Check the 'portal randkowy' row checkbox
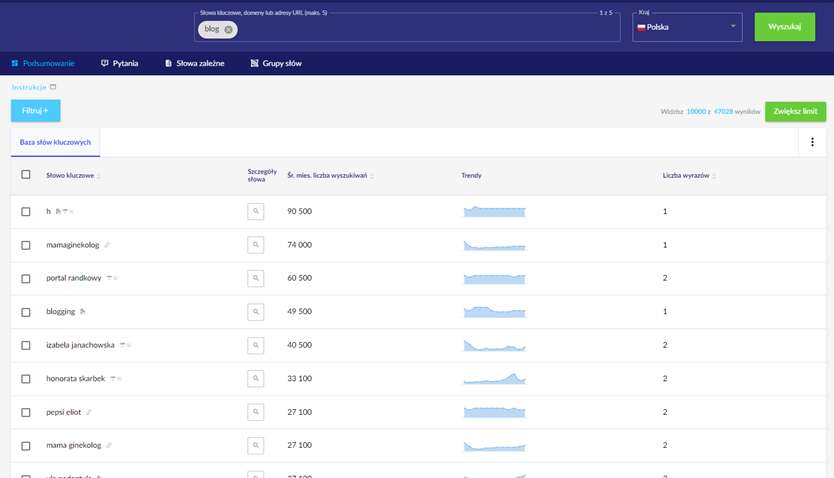The image size is (834, 478). pos(26,278)
